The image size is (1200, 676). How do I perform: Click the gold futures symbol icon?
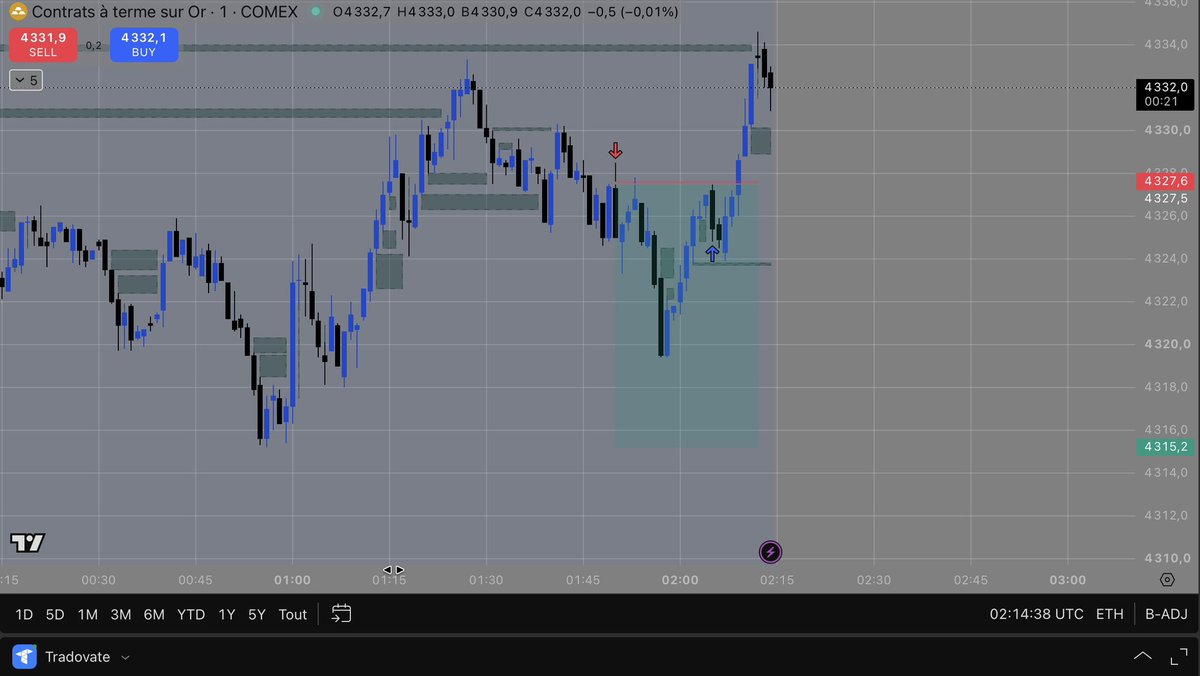[17, 12]
